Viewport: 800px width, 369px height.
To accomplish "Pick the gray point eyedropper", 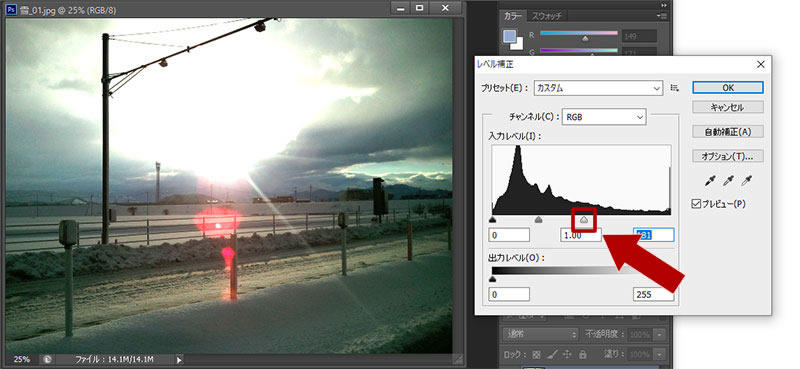I will coord(728,181).
